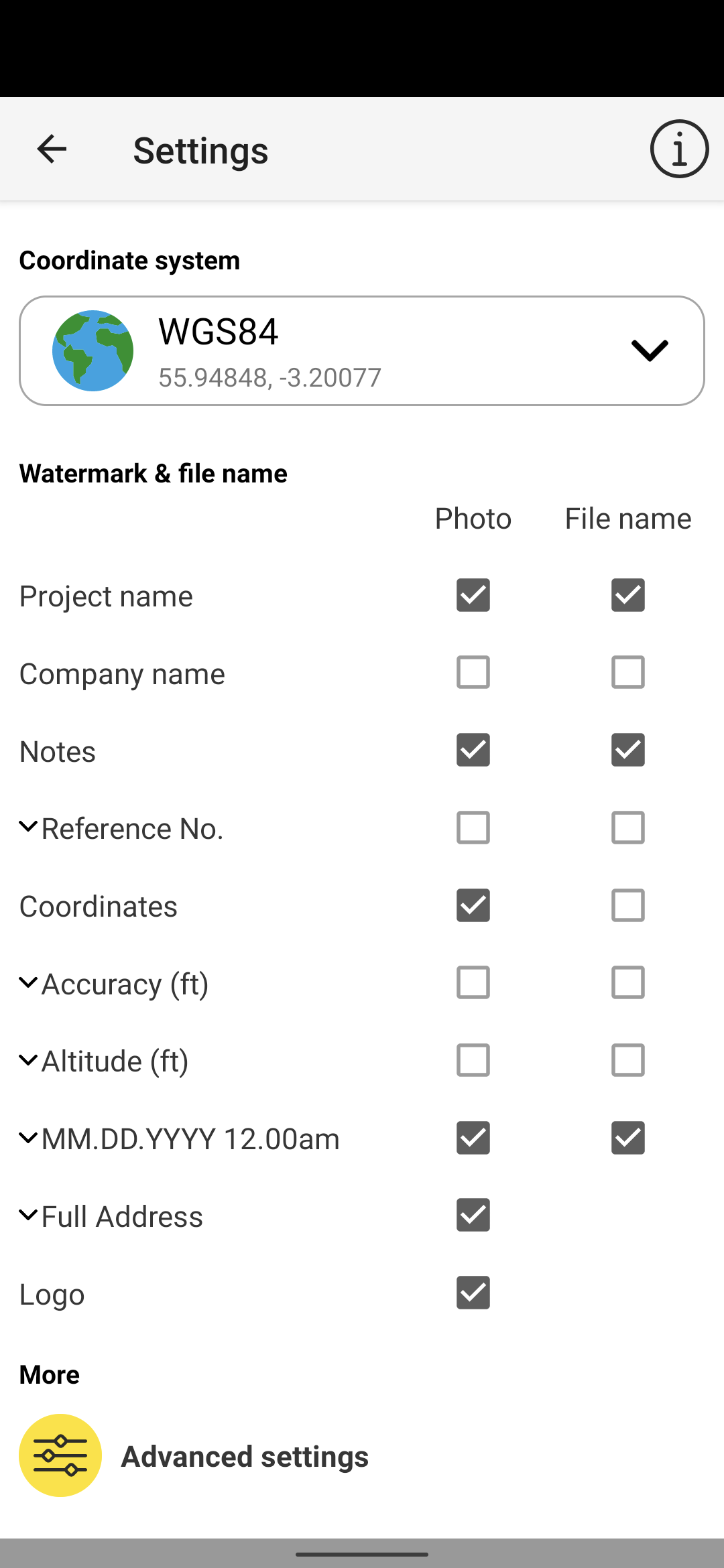This screenshot has height=1568, width=724.
Task: Expand the Accuracy (ft) options chevron
Action: pos(28,983)
